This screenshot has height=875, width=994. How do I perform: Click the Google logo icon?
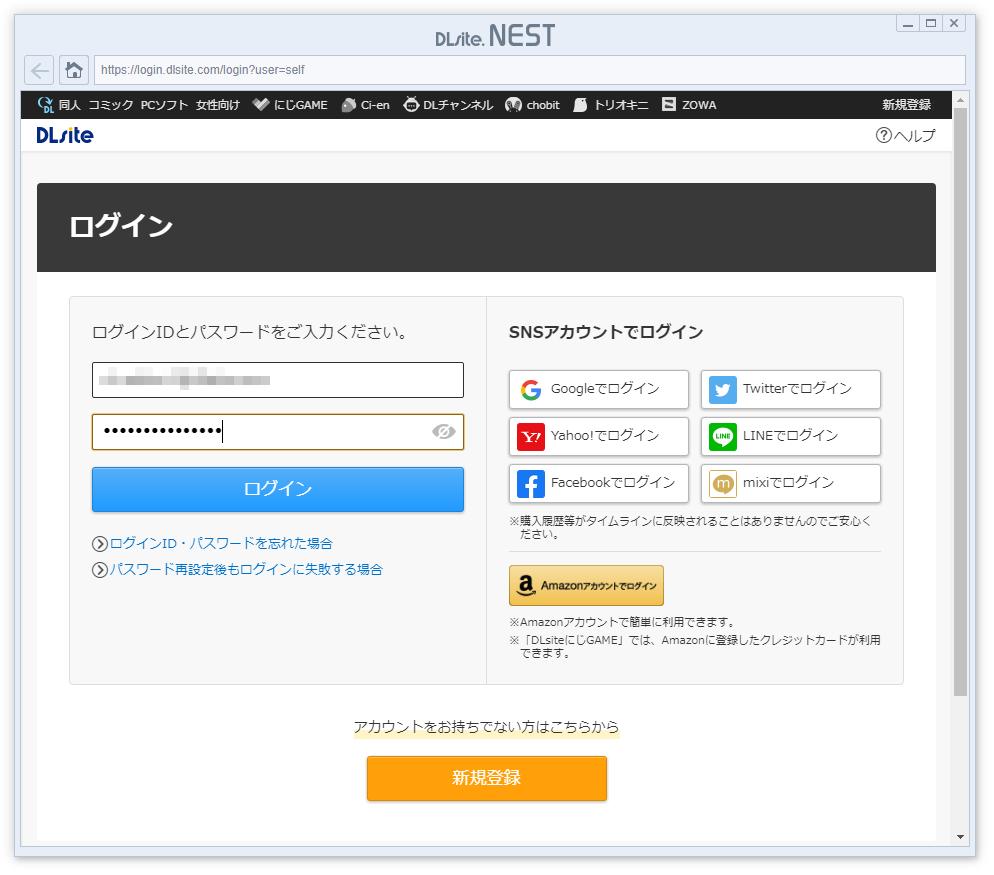pos(531,389)
